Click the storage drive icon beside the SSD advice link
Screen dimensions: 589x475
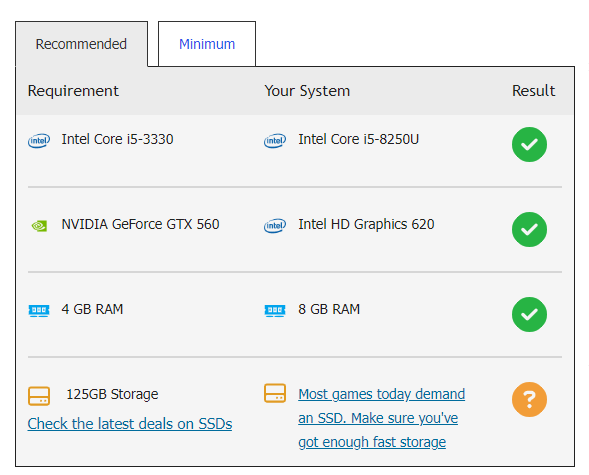[275, 393]
